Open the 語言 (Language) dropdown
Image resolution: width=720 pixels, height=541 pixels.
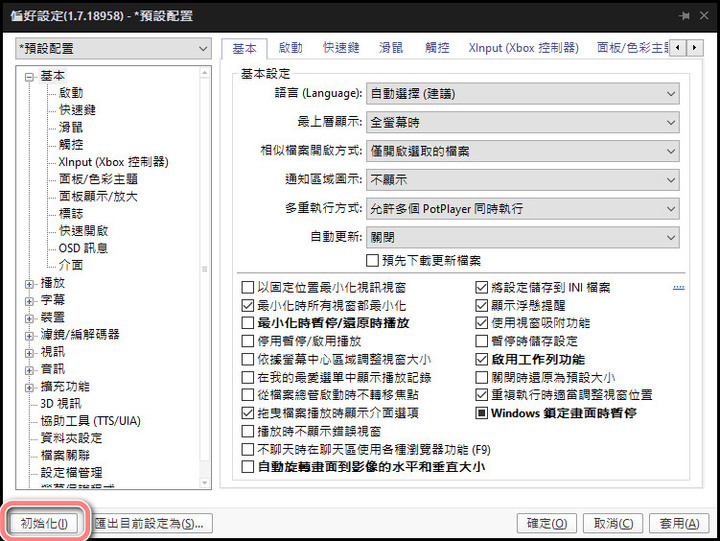[523, 94]
